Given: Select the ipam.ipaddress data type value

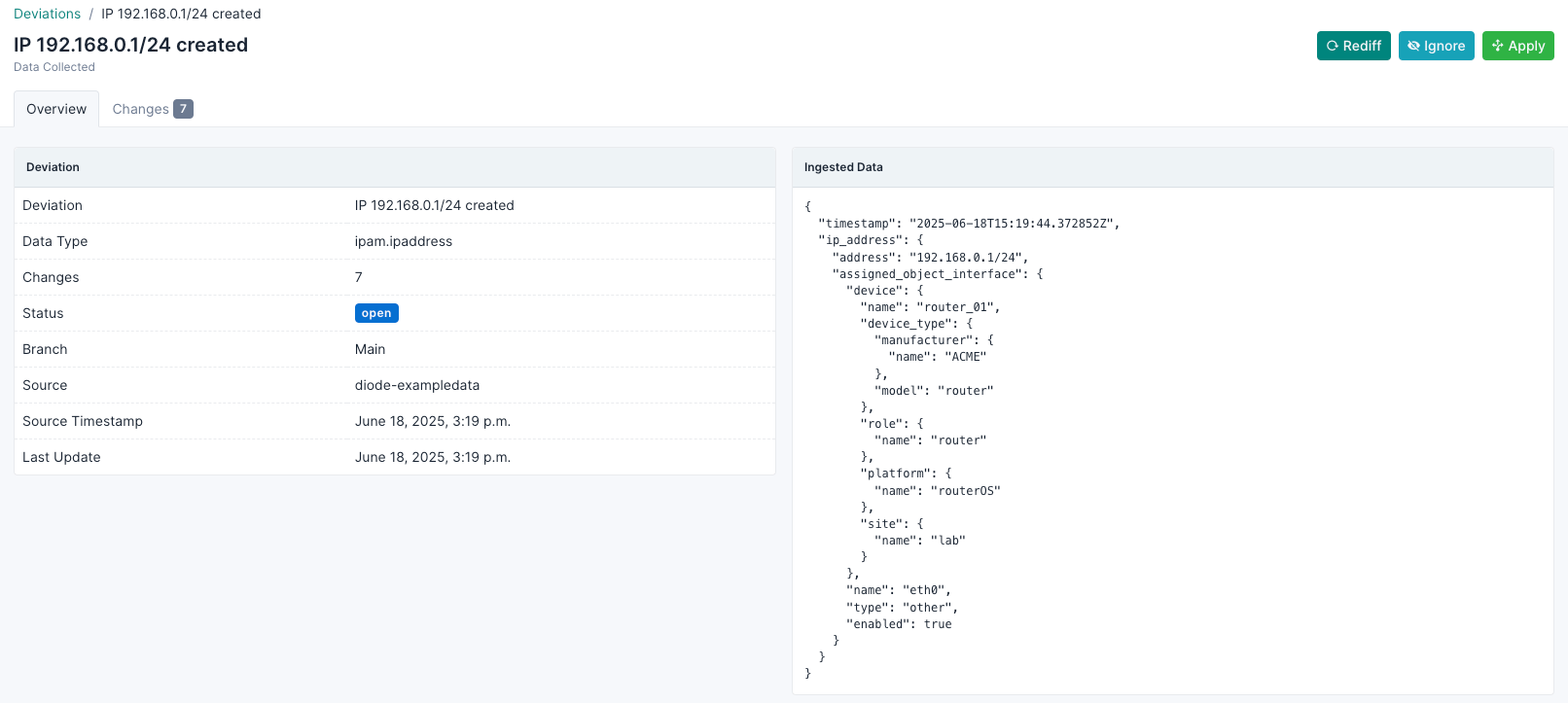Looking at the screenshot, I should [403, 241].
